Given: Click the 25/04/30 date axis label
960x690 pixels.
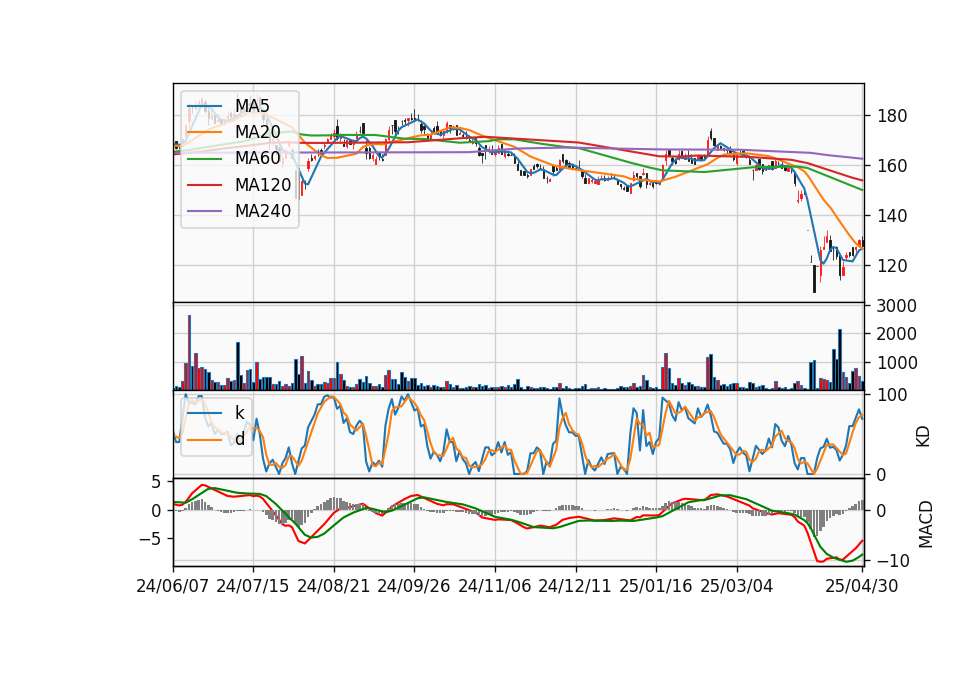Looking at the screenshot, I should [x=862, y=586].
